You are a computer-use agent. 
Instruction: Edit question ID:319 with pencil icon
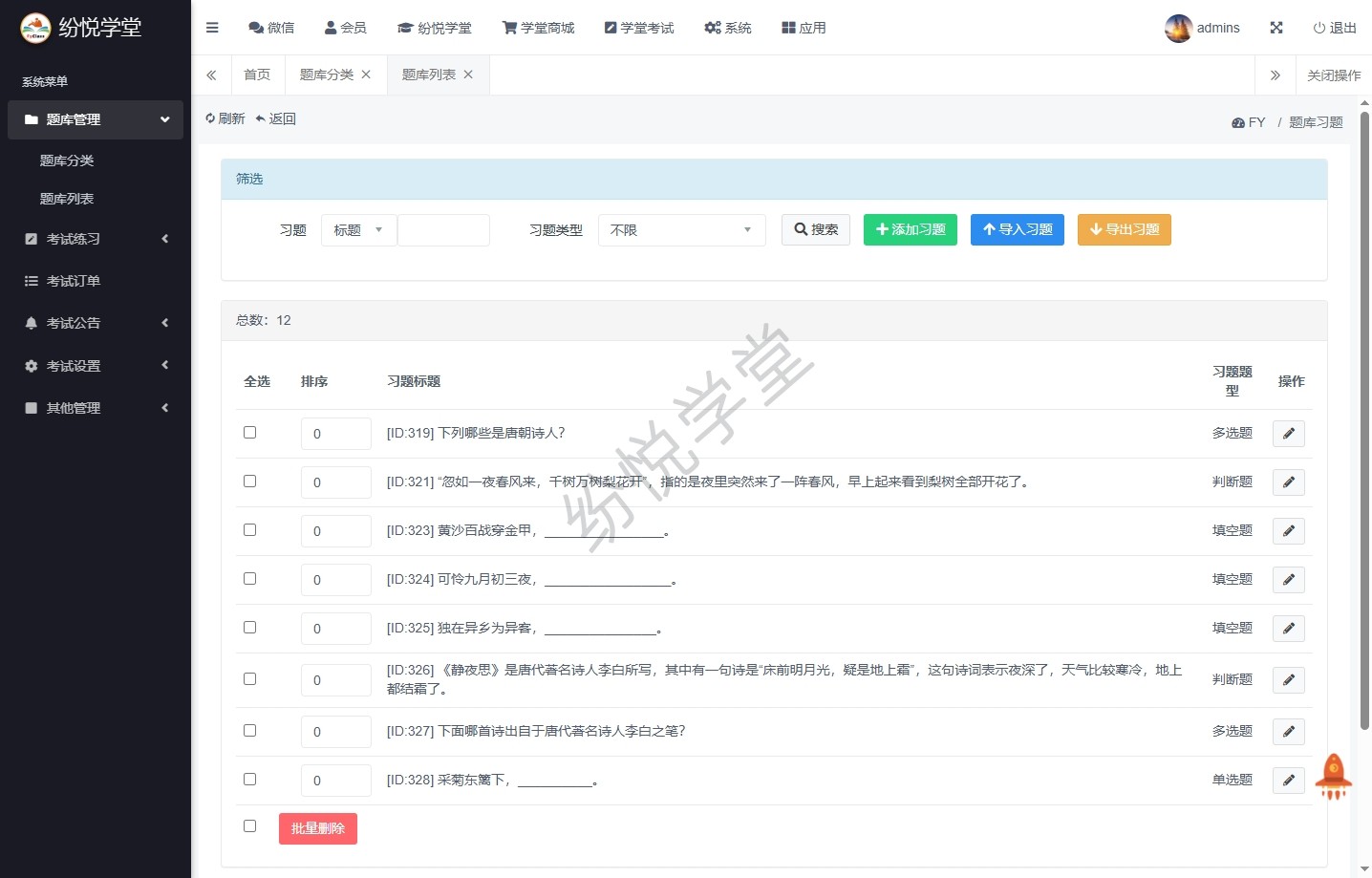click(1288, 434)
